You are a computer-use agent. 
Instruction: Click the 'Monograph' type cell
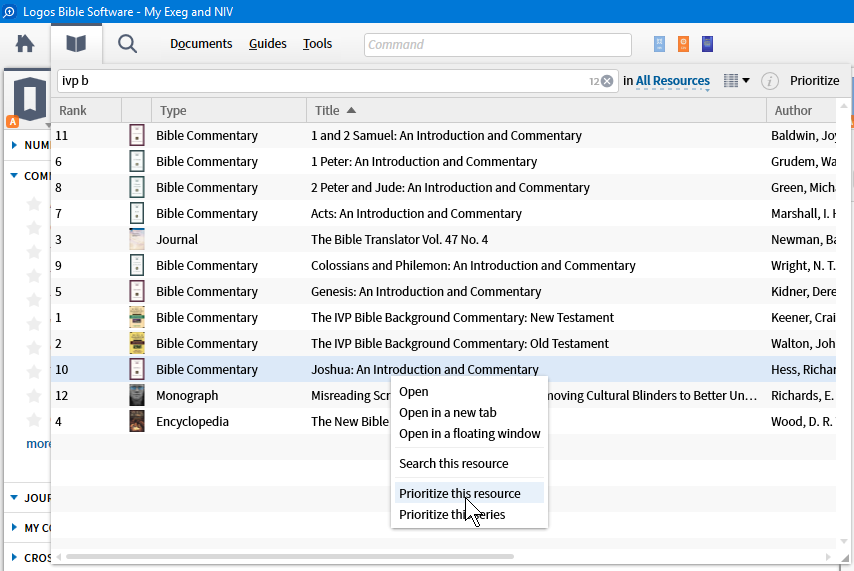187,396
